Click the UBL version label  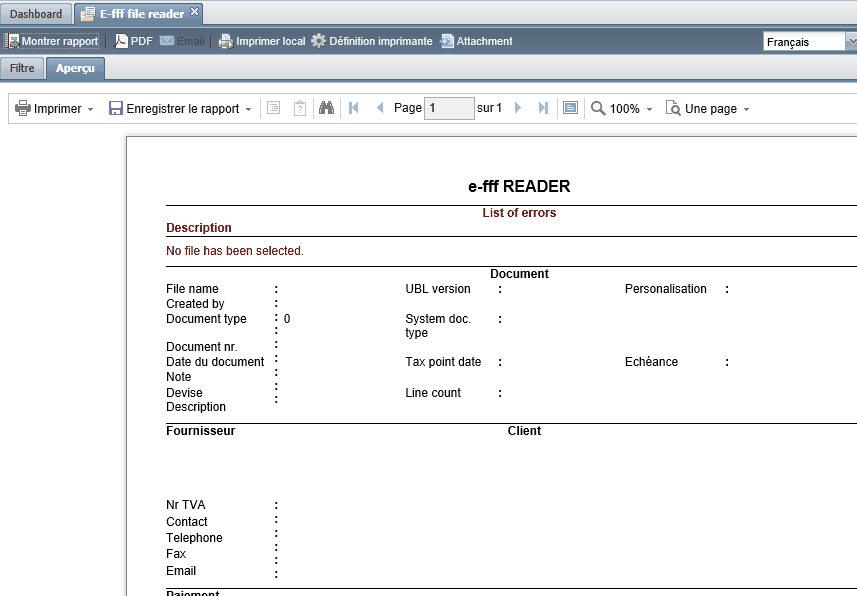click(x=438, y=289)
